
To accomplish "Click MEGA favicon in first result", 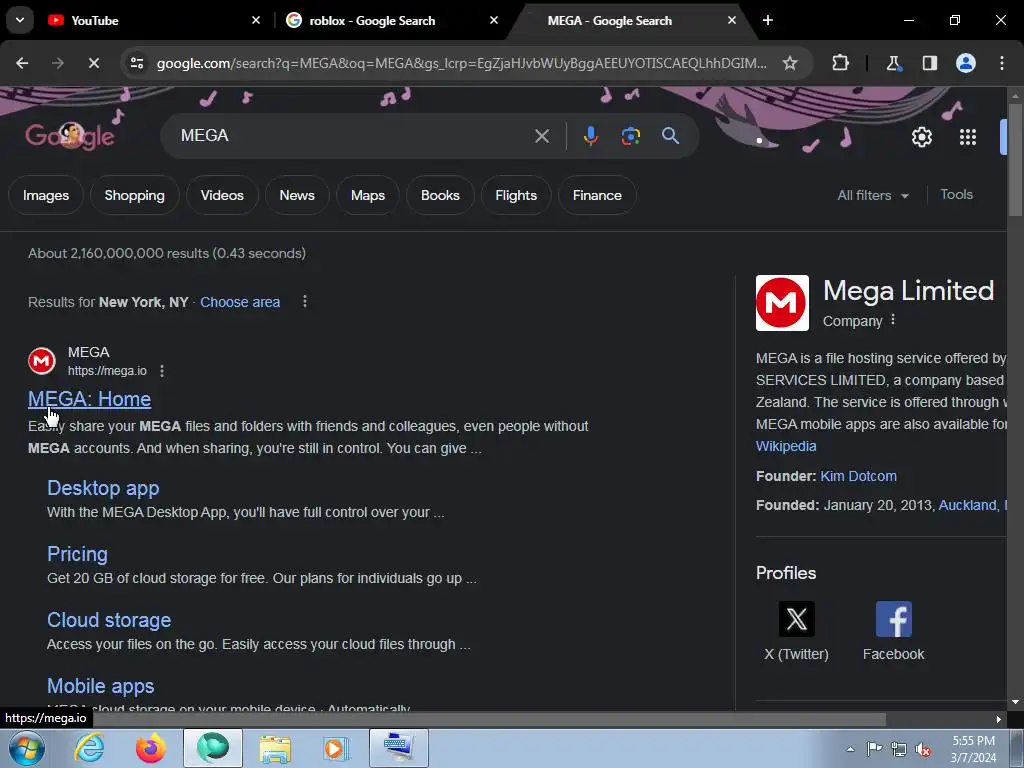I will 42,361.
